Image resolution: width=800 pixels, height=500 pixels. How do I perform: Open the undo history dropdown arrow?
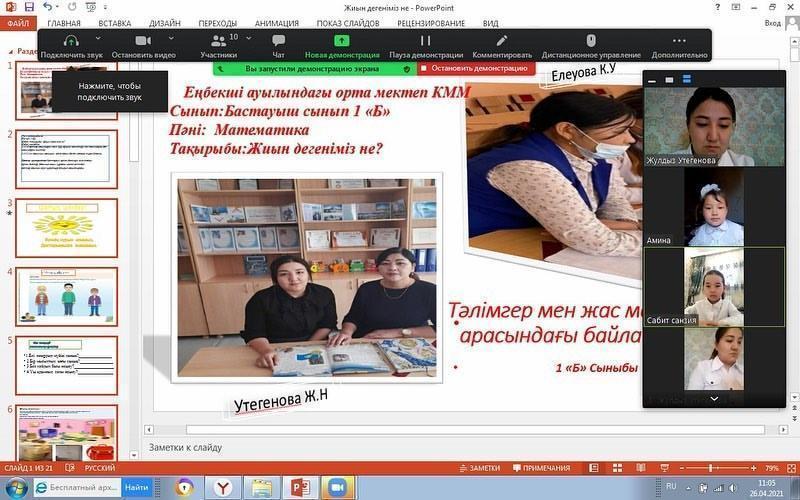point(57,8)
